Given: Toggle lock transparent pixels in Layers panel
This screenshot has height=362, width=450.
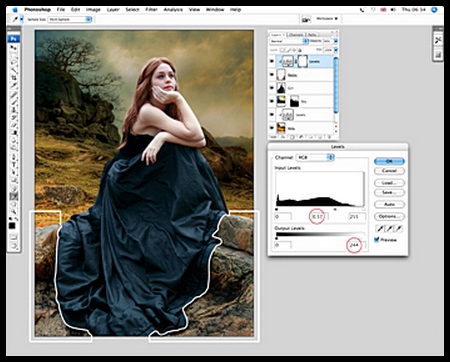Looking at the screenshot, I should point(282,50).
